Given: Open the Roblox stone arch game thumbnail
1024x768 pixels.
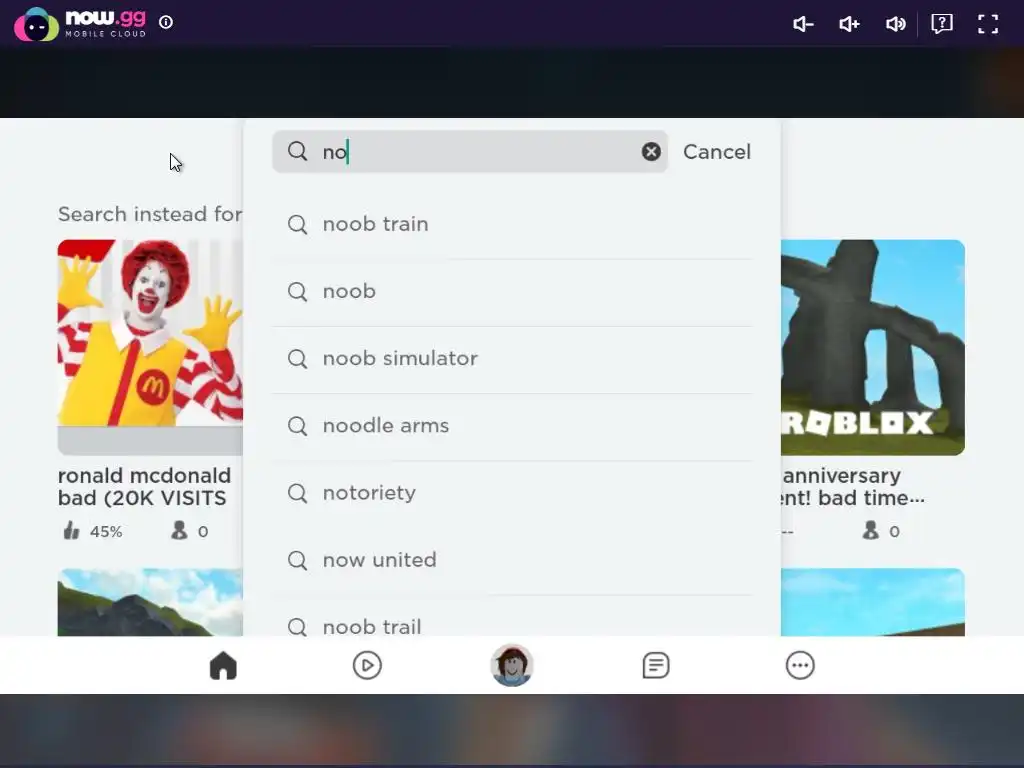Looking at the screenshot, I should point(872,347).
